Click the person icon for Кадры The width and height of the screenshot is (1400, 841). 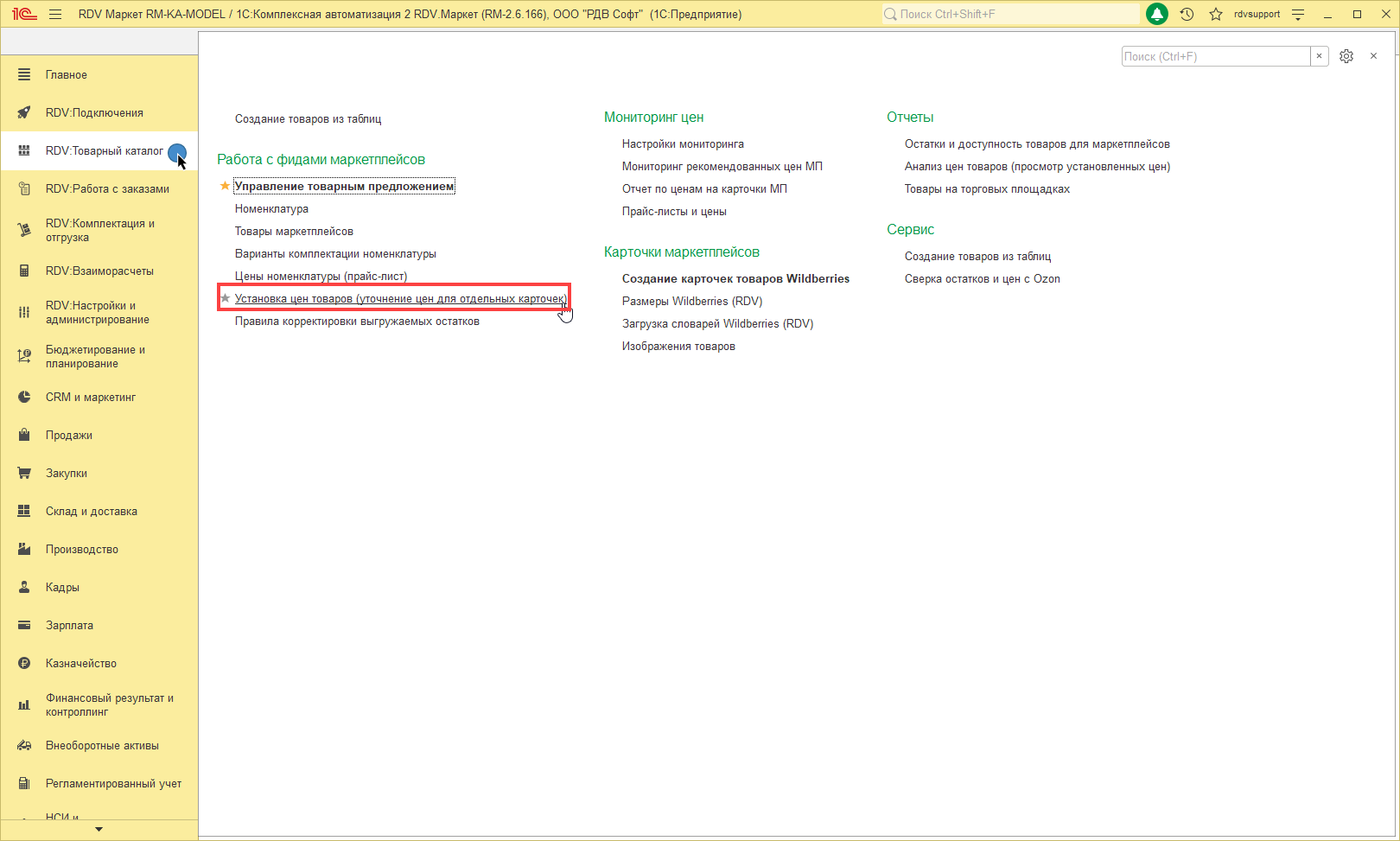[x=24, y=587]
